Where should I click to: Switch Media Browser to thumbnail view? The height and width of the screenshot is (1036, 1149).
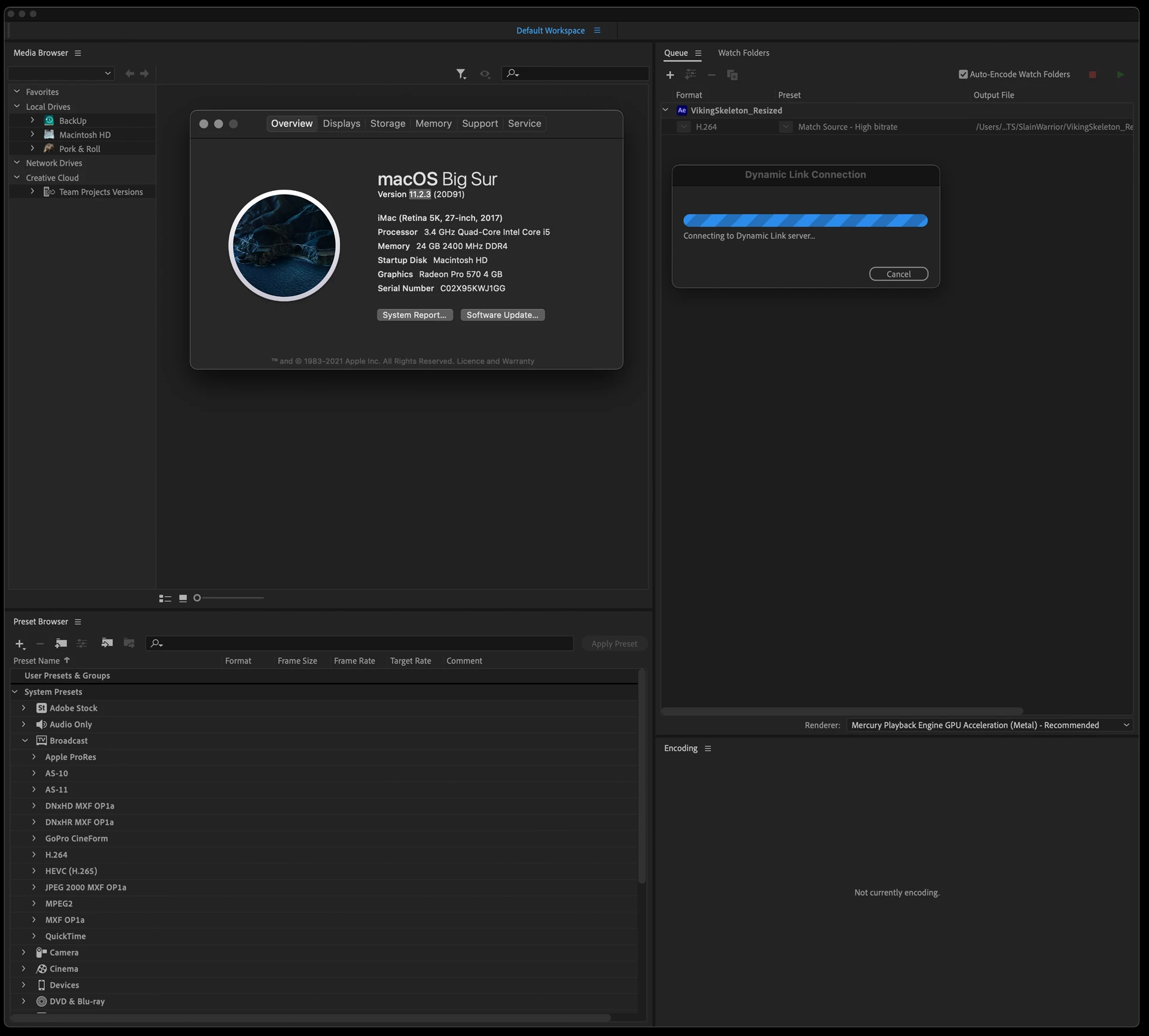tap(183, 598)
